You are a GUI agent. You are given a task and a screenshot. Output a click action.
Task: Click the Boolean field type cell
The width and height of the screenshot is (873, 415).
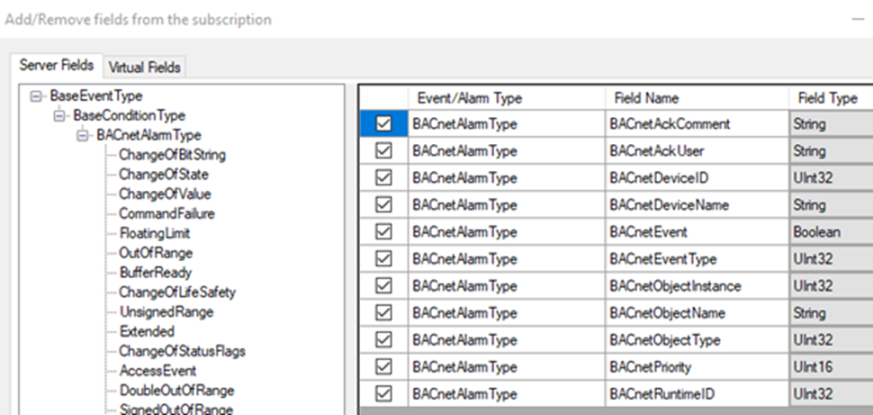(831, 232)
